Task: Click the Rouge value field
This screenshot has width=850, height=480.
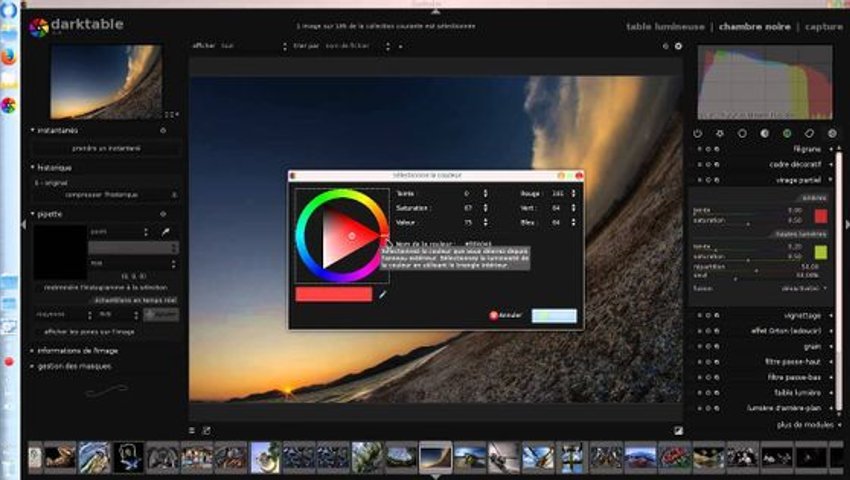Action: tap(557, 194)
